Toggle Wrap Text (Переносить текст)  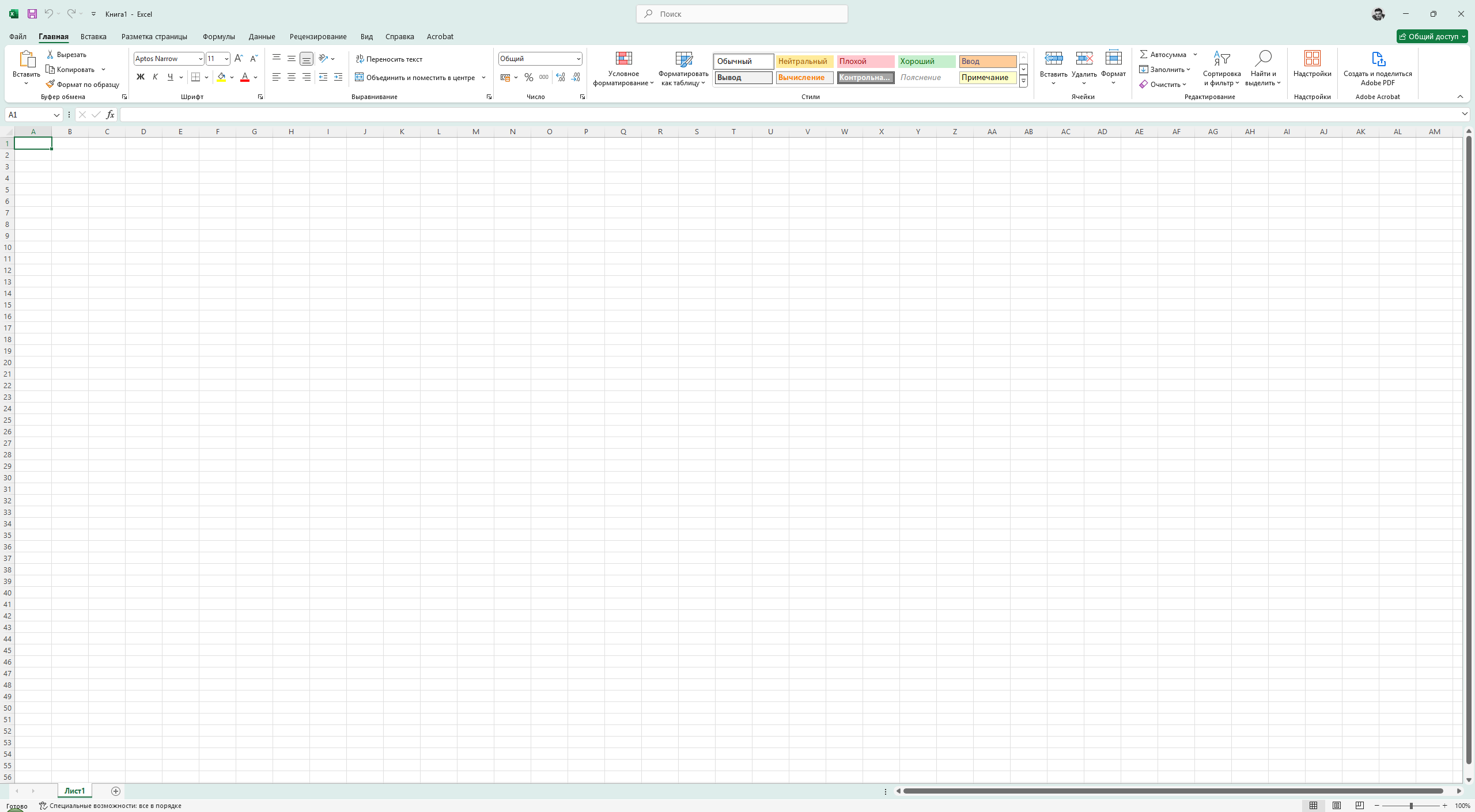389,59
